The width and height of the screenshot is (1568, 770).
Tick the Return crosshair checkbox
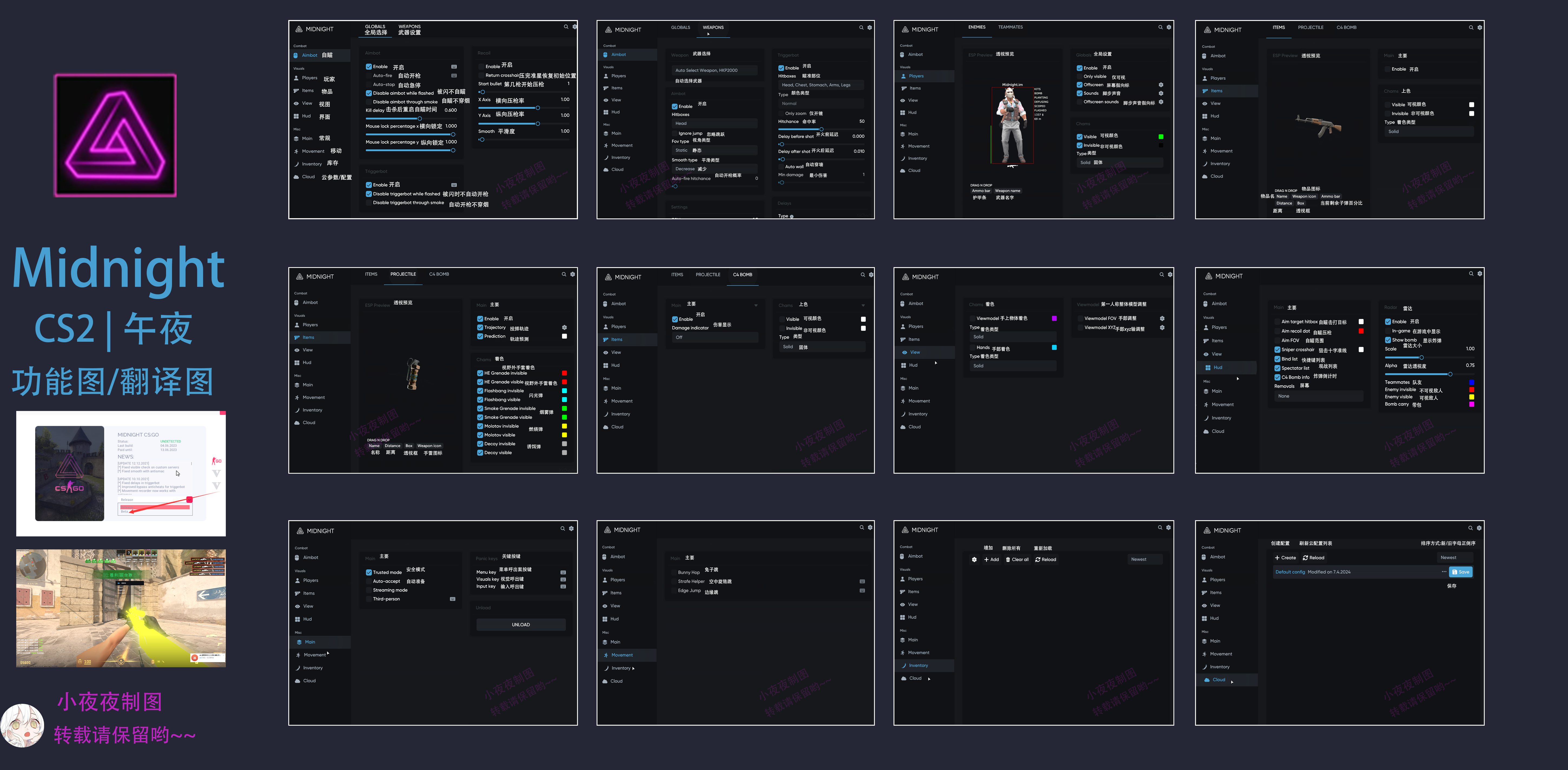[481, 75]
